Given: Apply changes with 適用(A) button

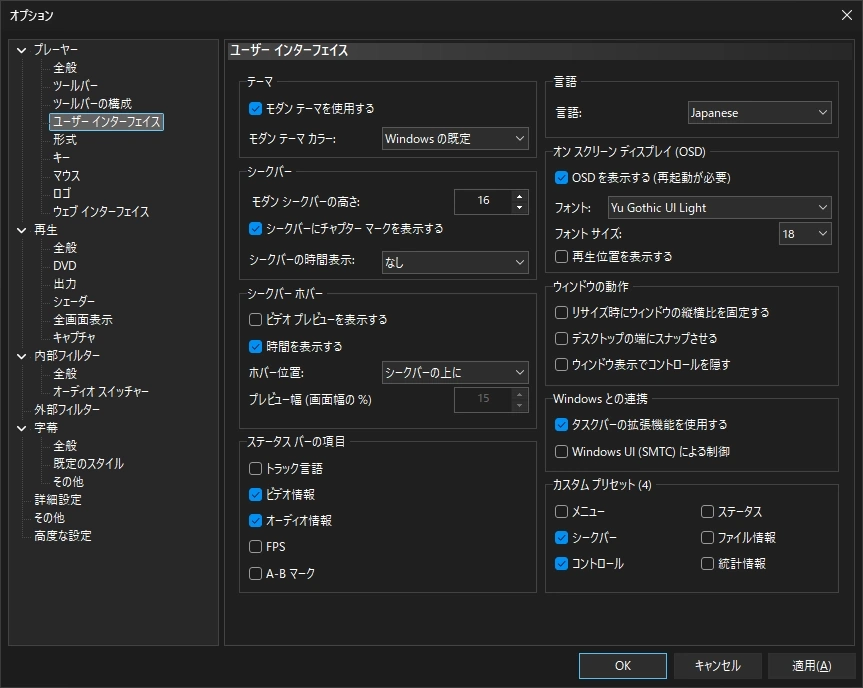Looking at the screenshot, I should coord(811,666).
